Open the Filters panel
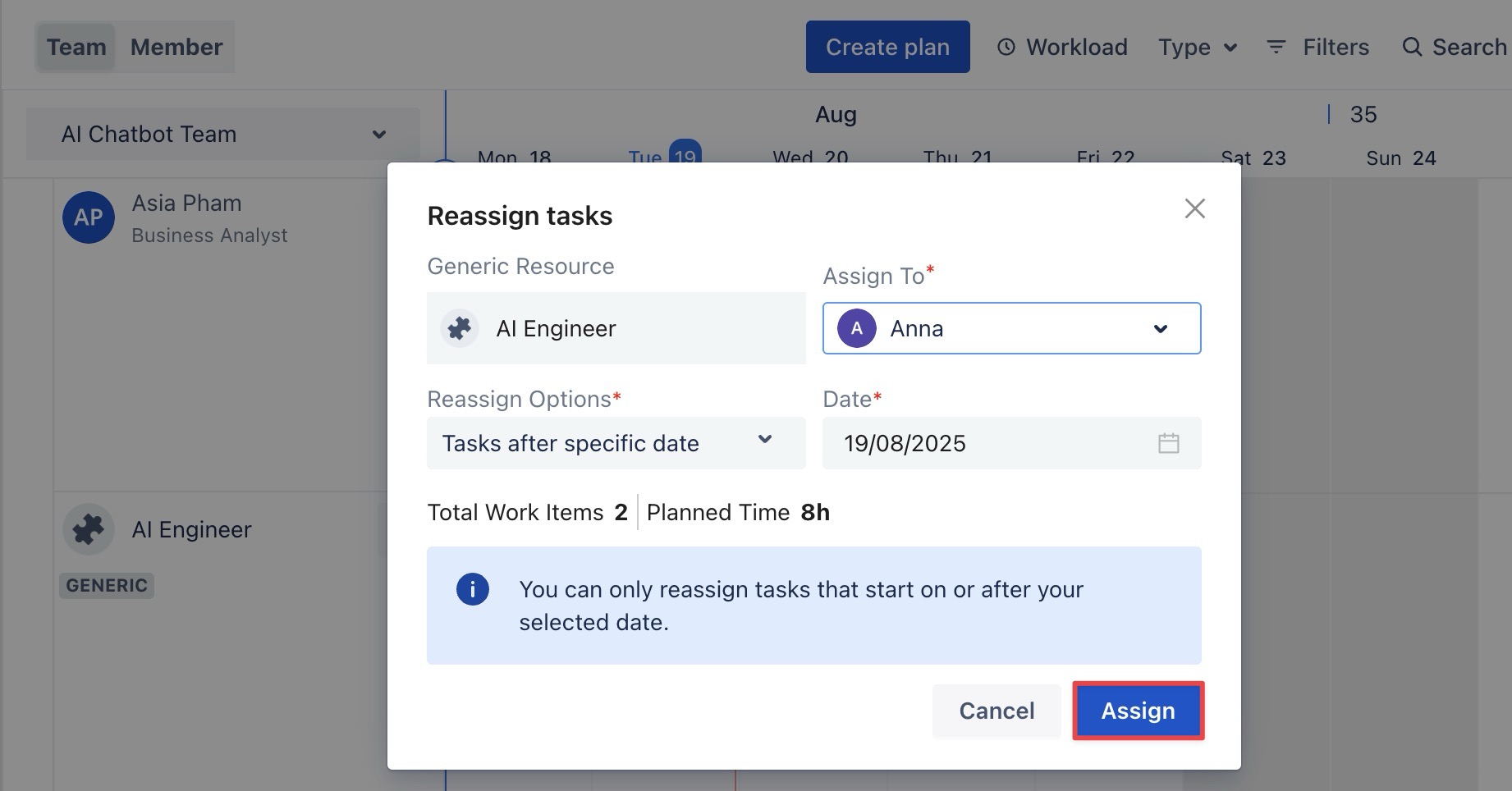 (1317, 47)
